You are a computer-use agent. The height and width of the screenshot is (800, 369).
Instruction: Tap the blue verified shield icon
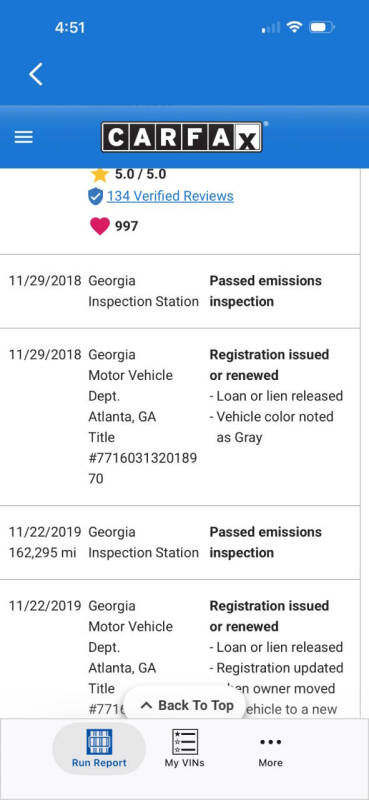(x=95, y=196)
